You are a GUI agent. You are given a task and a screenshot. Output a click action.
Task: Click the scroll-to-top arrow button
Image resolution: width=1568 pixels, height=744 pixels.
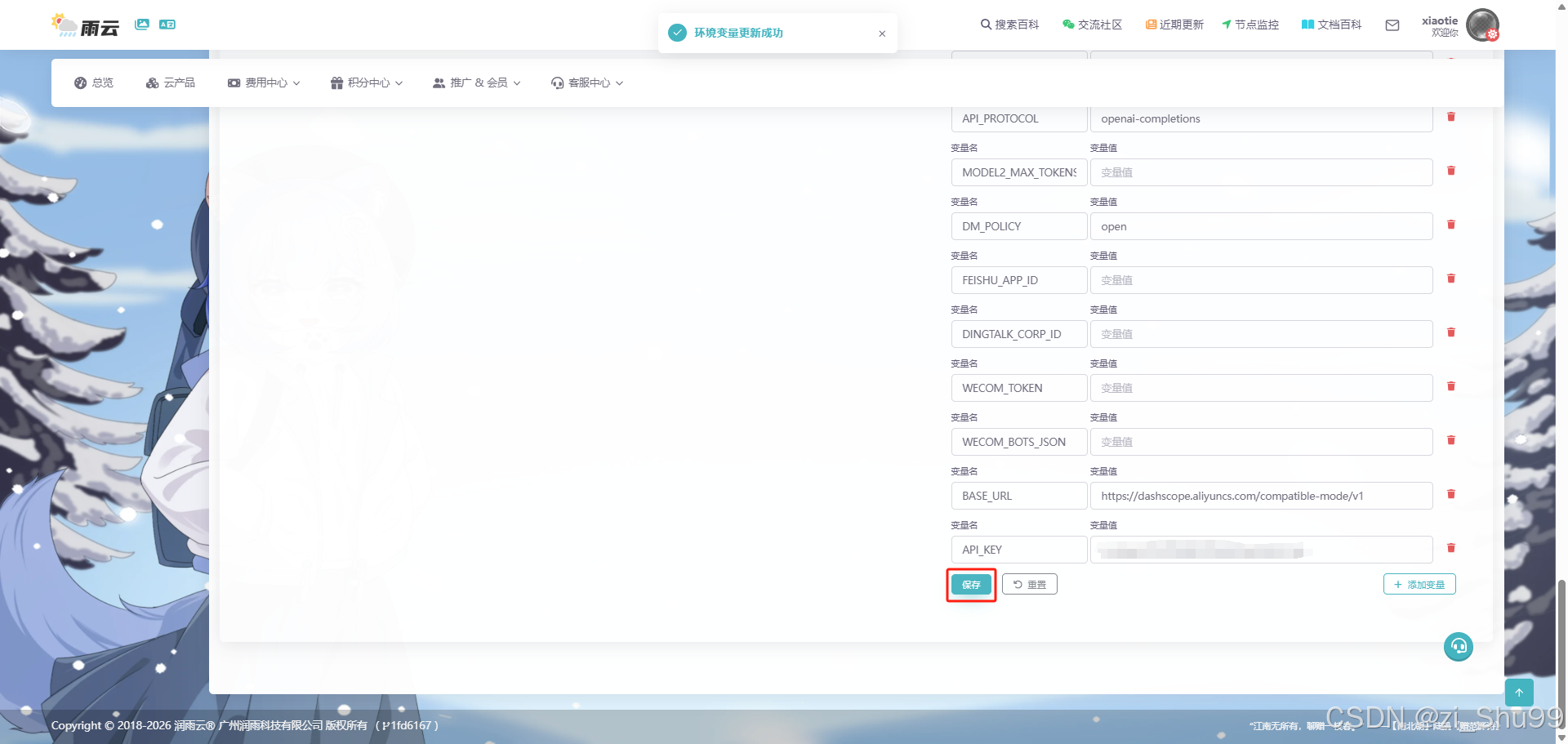click(x=1519, y=692)
